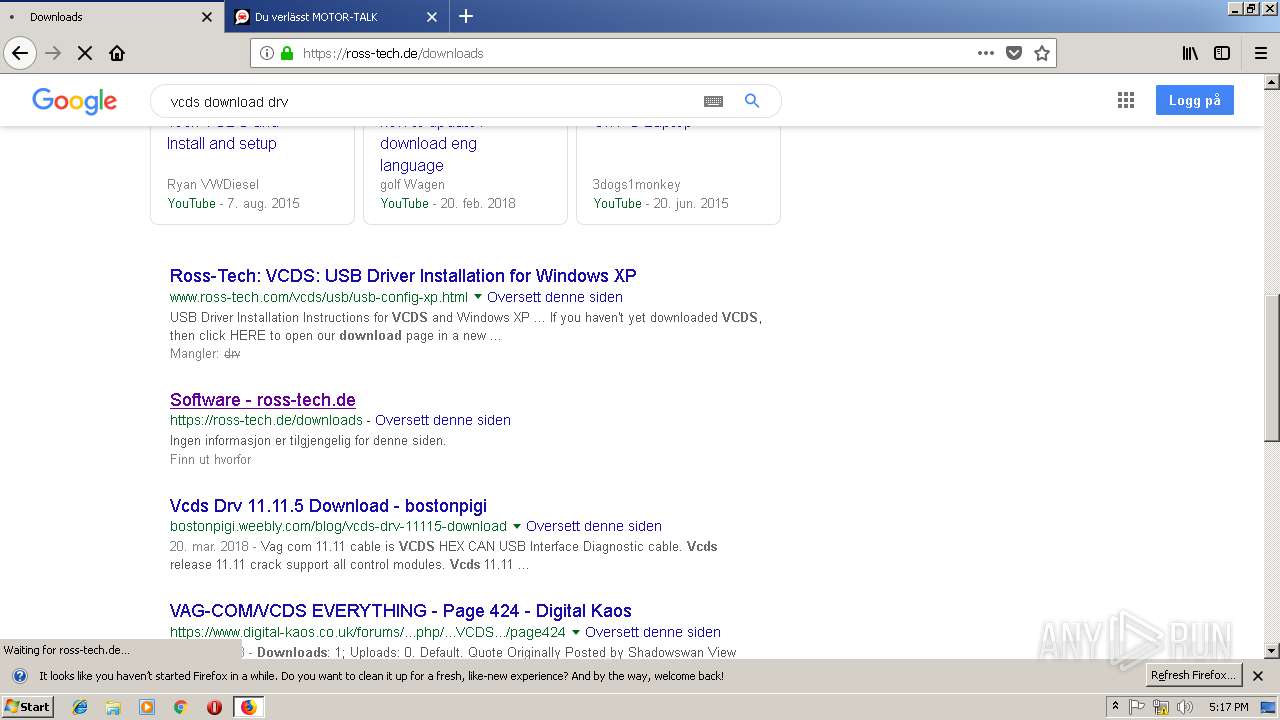Switch to the Downloads tab

(112, 17)
